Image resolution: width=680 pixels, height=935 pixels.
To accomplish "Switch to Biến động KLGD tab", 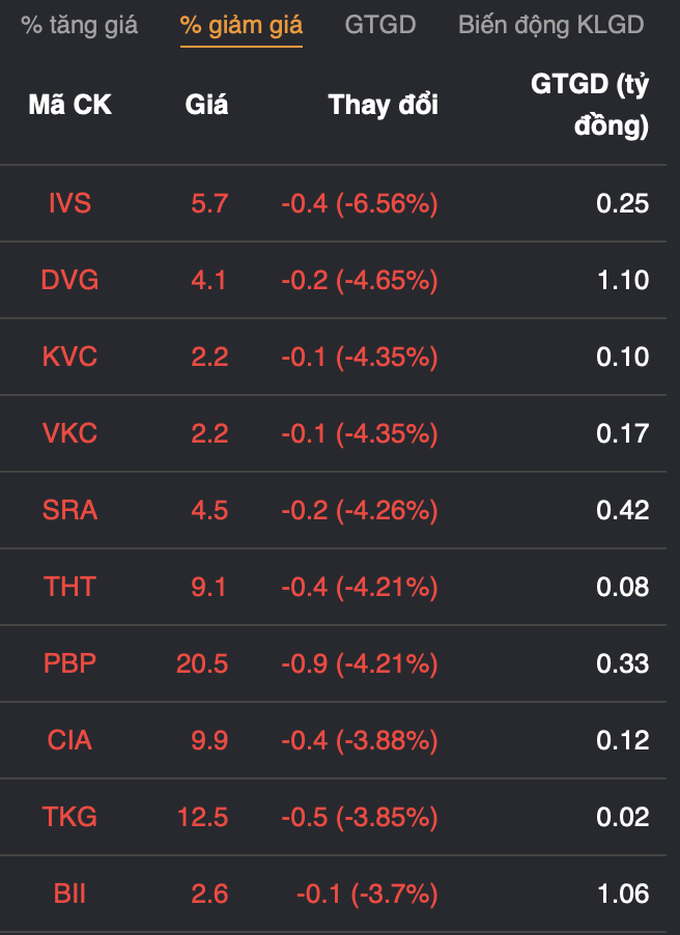I will click(x=551, y=25).
